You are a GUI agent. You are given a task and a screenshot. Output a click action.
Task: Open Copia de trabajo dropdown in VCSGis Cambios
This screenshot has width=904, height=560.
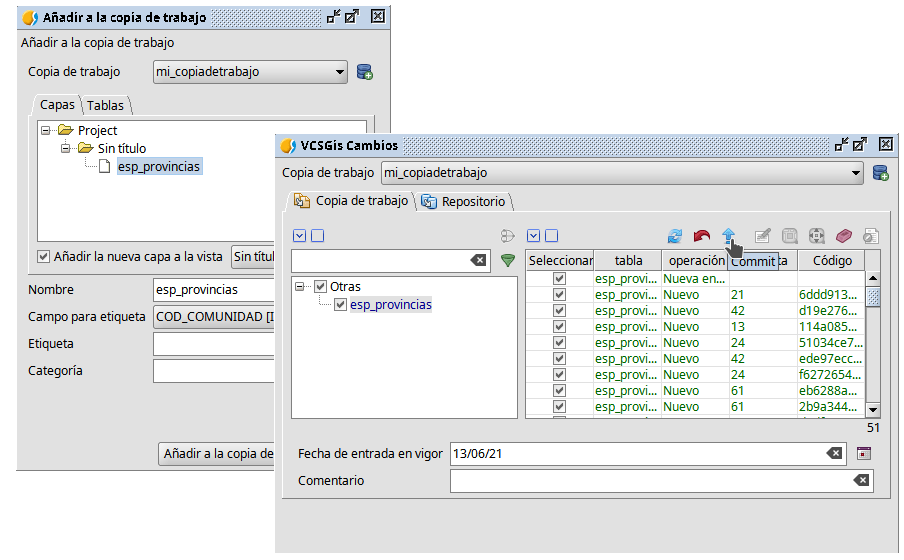coord(855,173)
